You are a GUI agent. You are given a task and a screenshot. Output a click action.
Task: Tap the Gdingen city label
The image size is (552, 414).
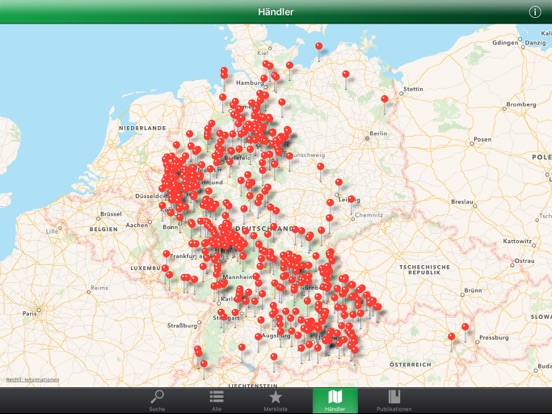click(x=505, y=43)
